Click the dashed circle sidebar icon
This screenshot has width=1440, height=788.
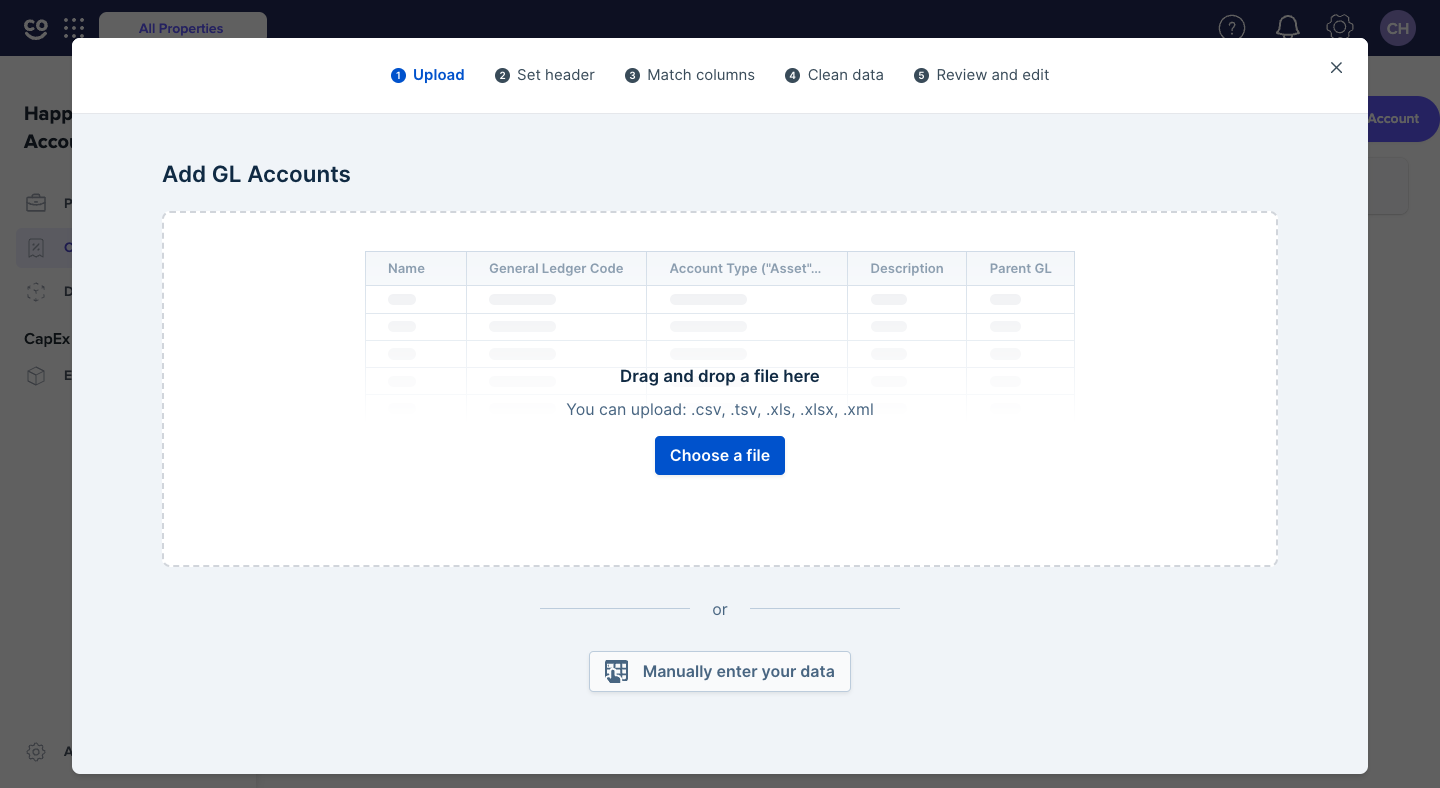36,291
